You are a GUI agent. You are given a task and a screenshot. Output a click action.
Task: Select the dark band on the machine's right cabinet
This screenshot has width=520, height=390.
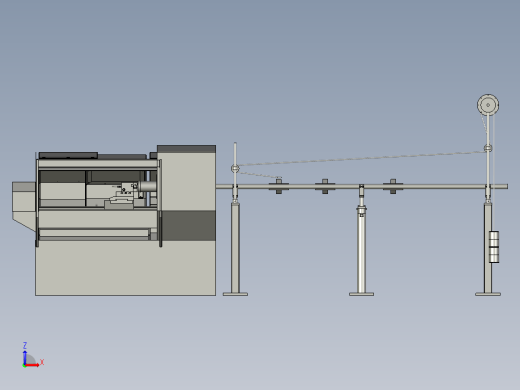point(189,226)
